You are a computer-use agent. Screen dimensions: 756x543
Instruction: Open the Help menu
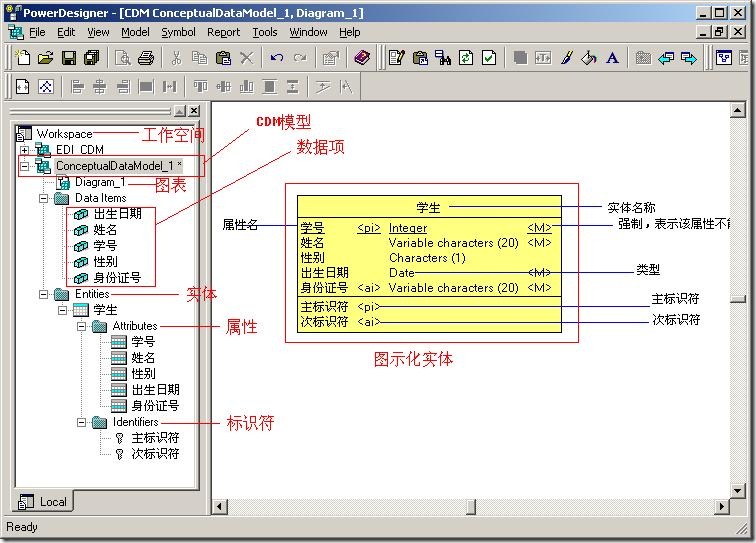(x=350, y=32)
